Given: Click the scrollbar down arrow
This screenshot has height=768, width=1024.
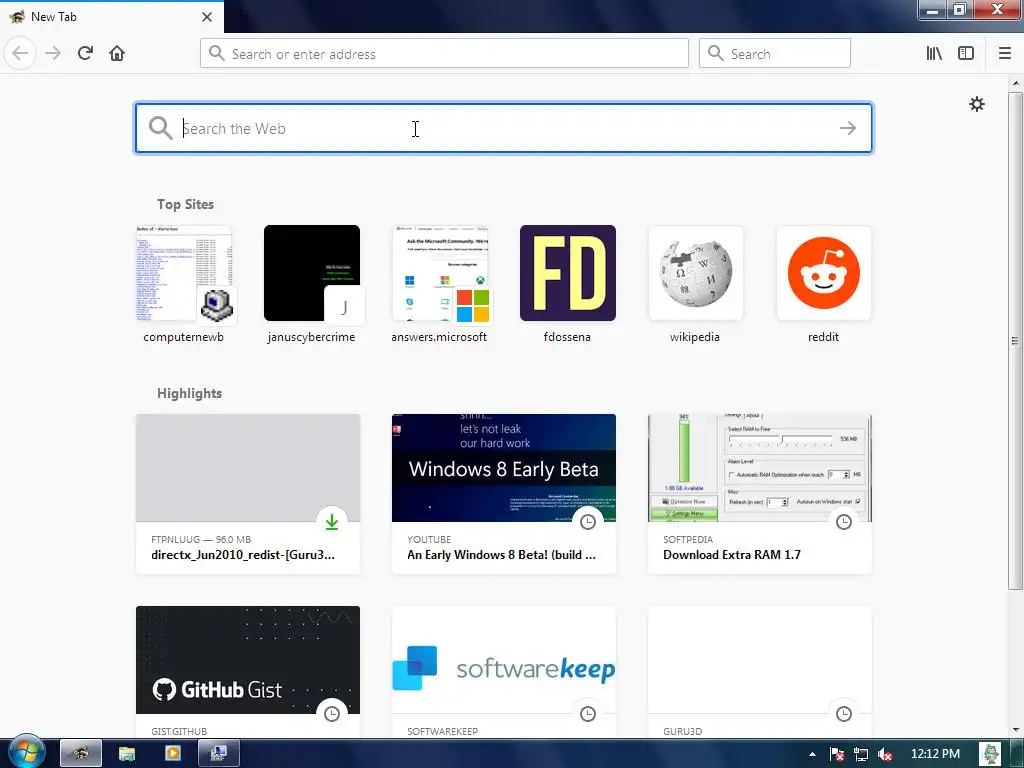Looking at the screenshot, I should click(1016, 730).
